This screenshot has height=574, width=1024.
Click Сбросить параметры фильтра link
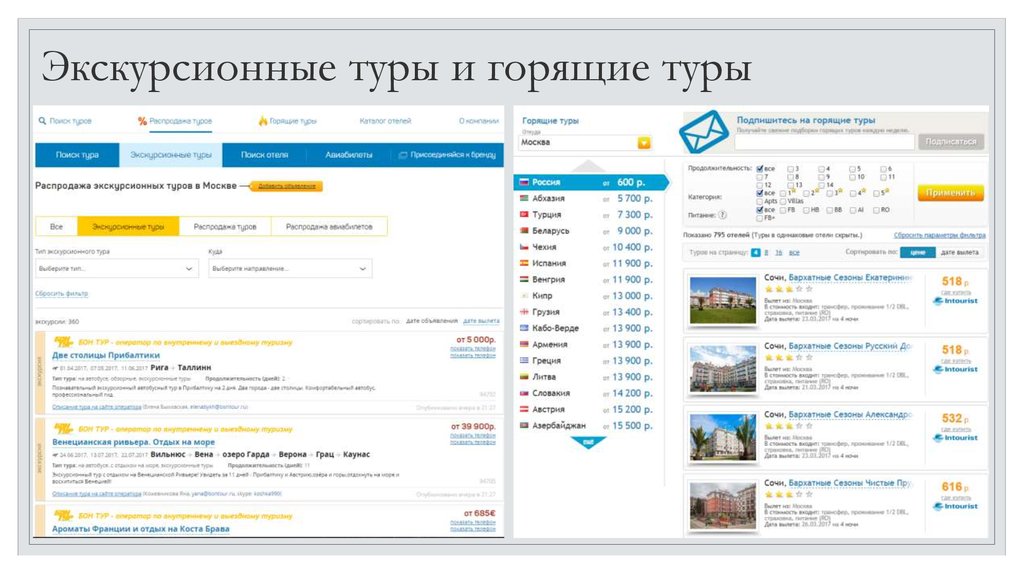[940, 235]
